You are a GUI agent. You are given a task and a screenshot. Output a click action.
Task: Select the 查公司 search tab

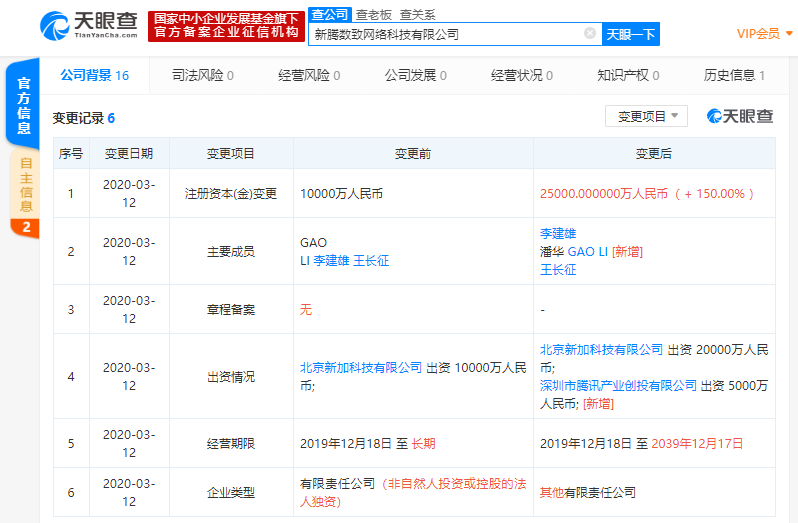click(329, 14)
